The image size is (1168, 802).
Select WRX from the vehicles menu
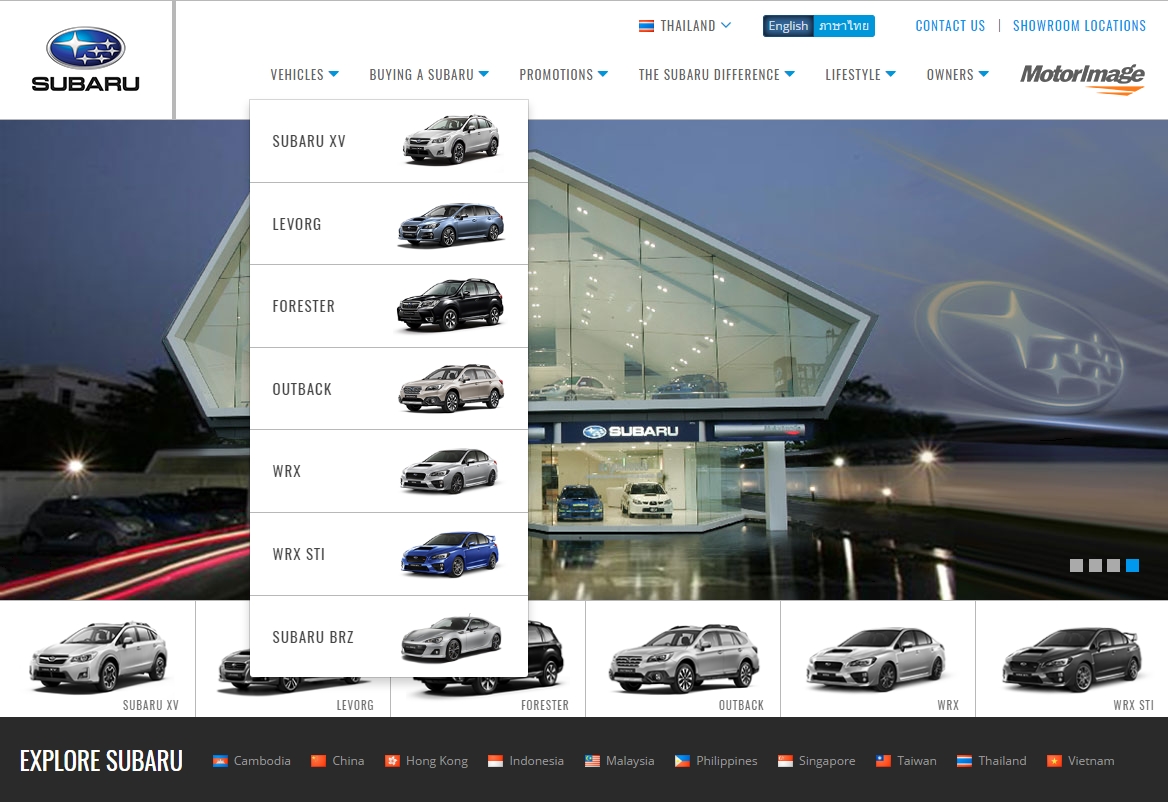[x=389, y=471]
